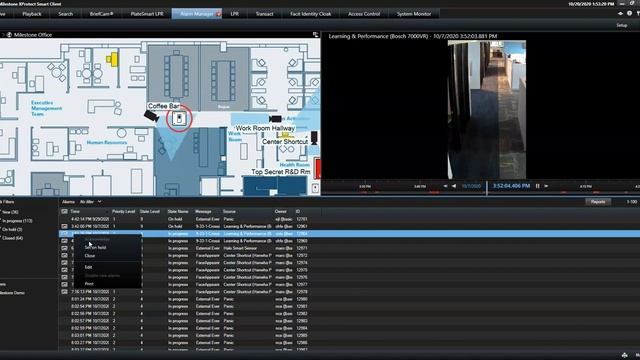
Task: Choose Close in the alarm context menu
Action: pyautogui.click(x=90, y=256)
